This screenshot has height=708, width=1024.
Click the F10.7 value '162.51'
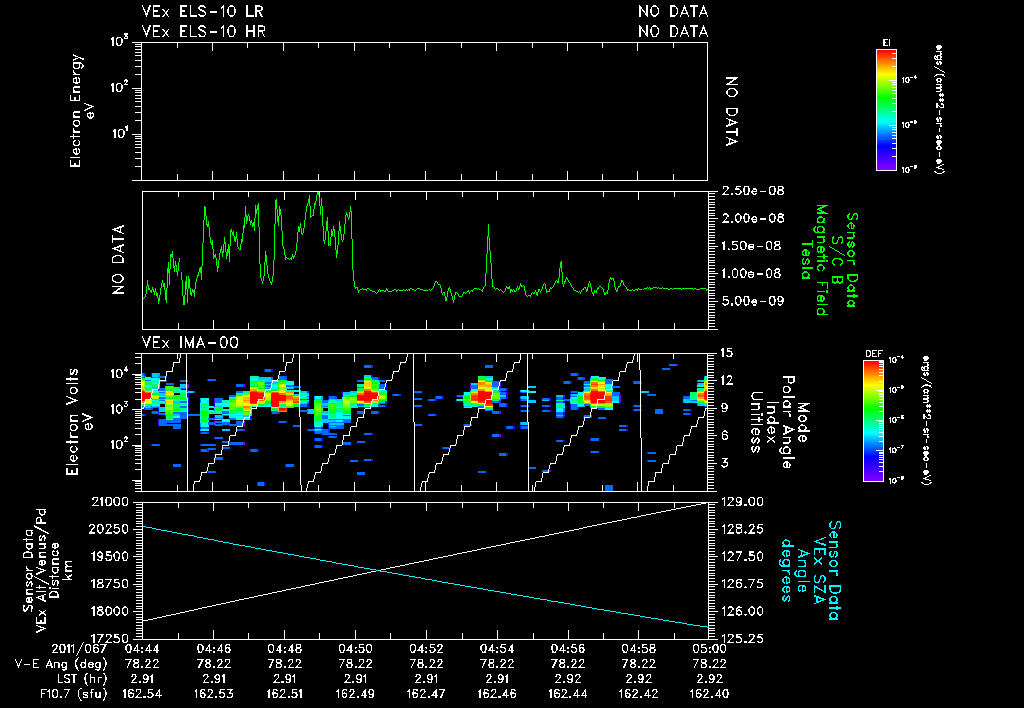pos(284,694)
